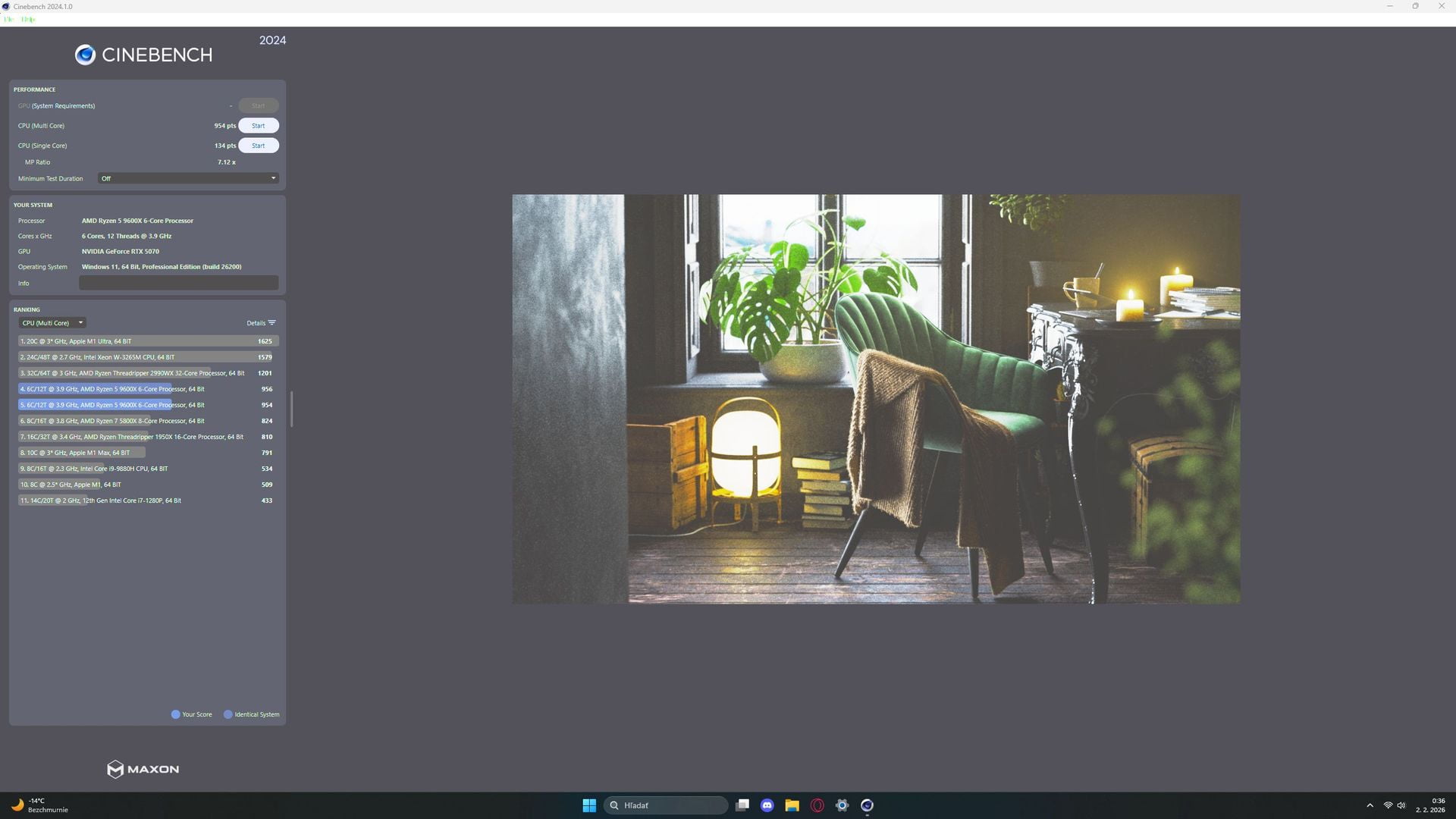Start the CPU Single Core benchmark
1456x819 pixels.
(x=259, y=146)
